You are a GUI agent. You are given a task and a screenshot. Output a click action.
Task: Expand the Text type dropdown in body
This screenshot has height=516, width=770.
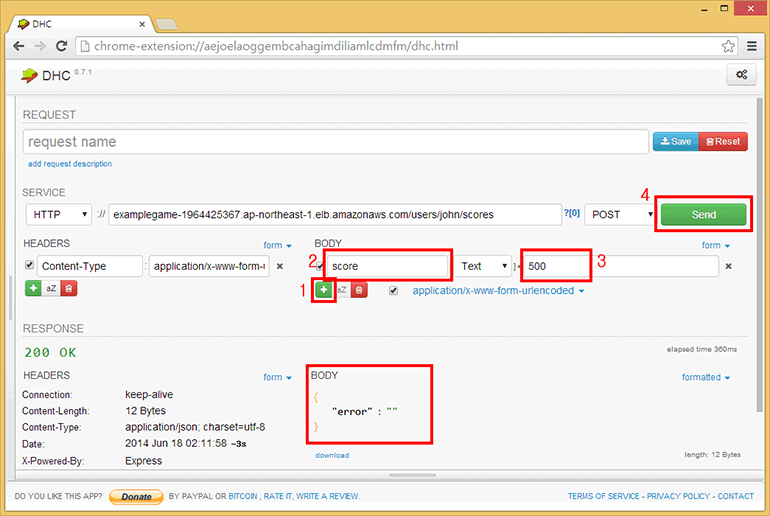pos(484,266)
